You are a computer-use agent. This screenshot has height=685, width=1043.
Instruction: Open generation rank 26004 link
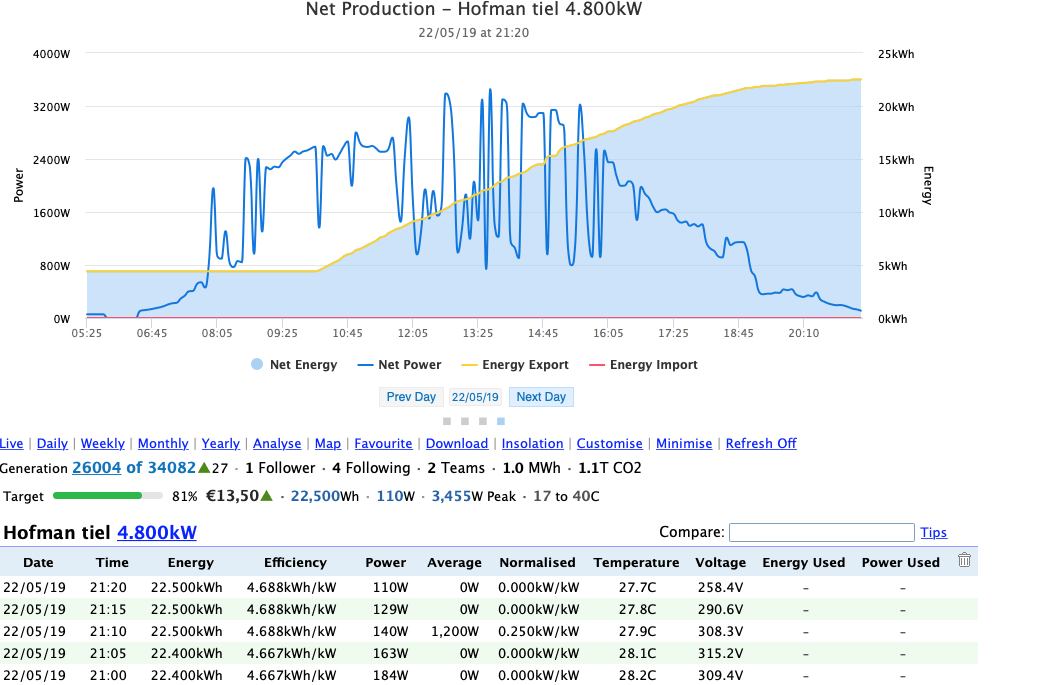96,468
